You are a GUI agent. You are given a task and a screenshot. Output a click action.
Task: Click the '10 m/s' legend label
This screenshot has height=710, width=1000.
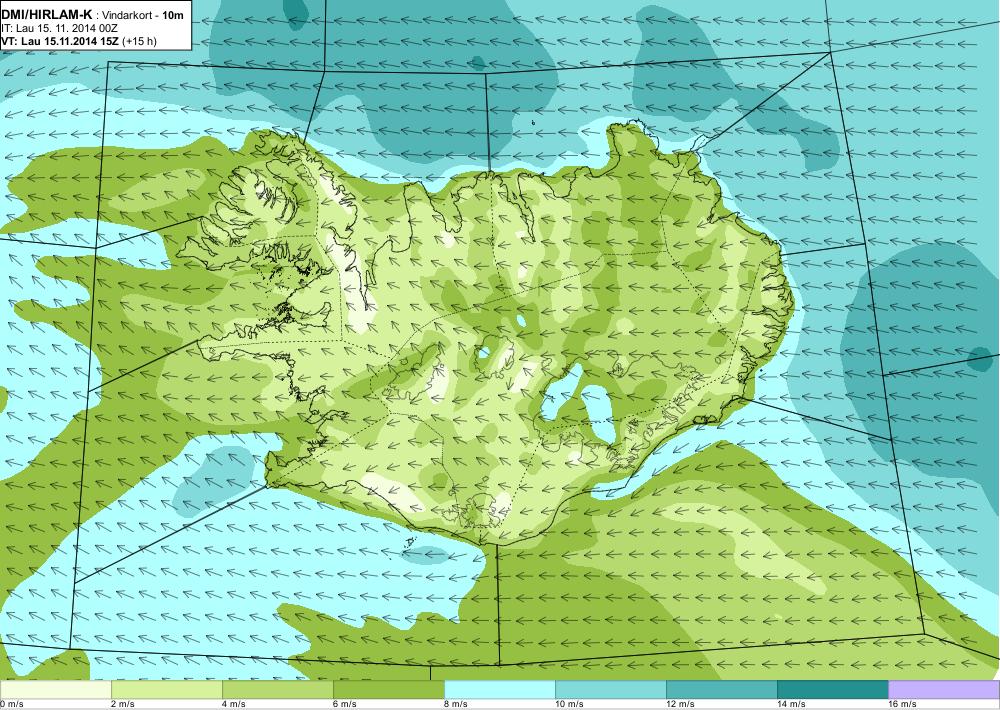(x=570, y=704)
